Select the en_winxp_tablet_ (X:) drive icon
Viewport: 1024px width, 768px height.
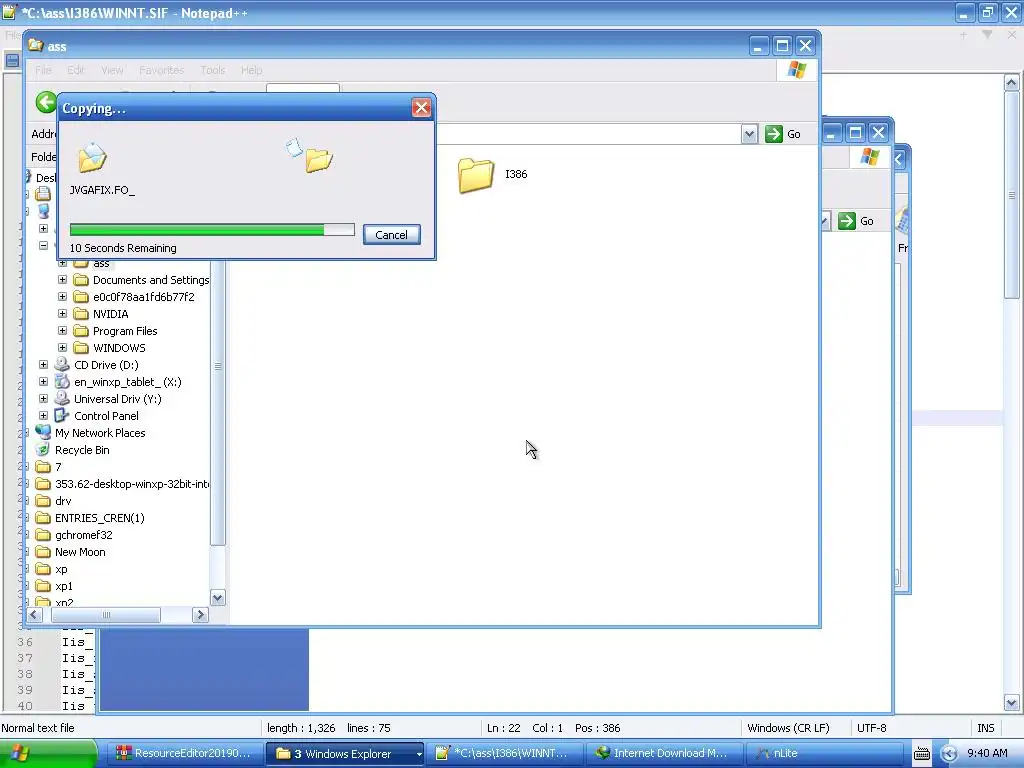click(62, 381)
